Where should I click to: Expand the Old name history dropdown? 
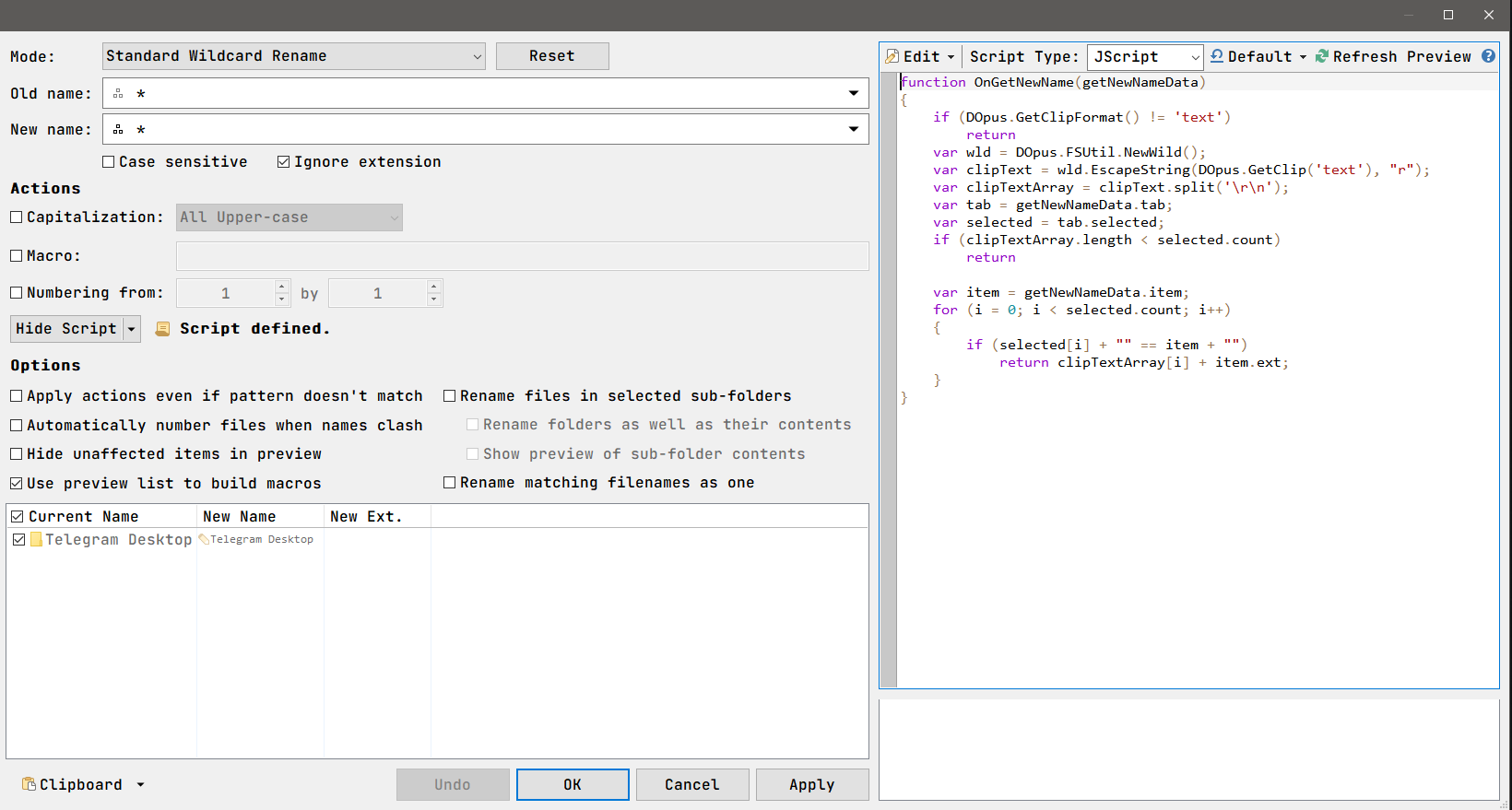854,93
